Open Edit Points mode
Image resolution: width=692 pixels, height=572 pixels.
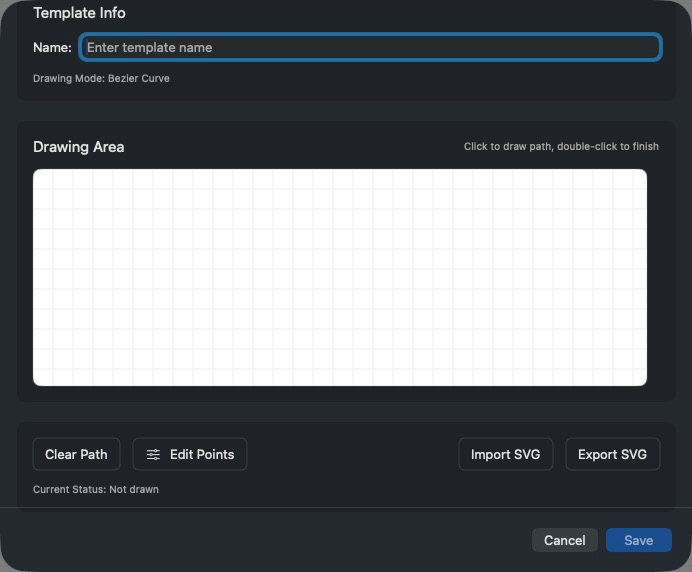click(190, 454)
